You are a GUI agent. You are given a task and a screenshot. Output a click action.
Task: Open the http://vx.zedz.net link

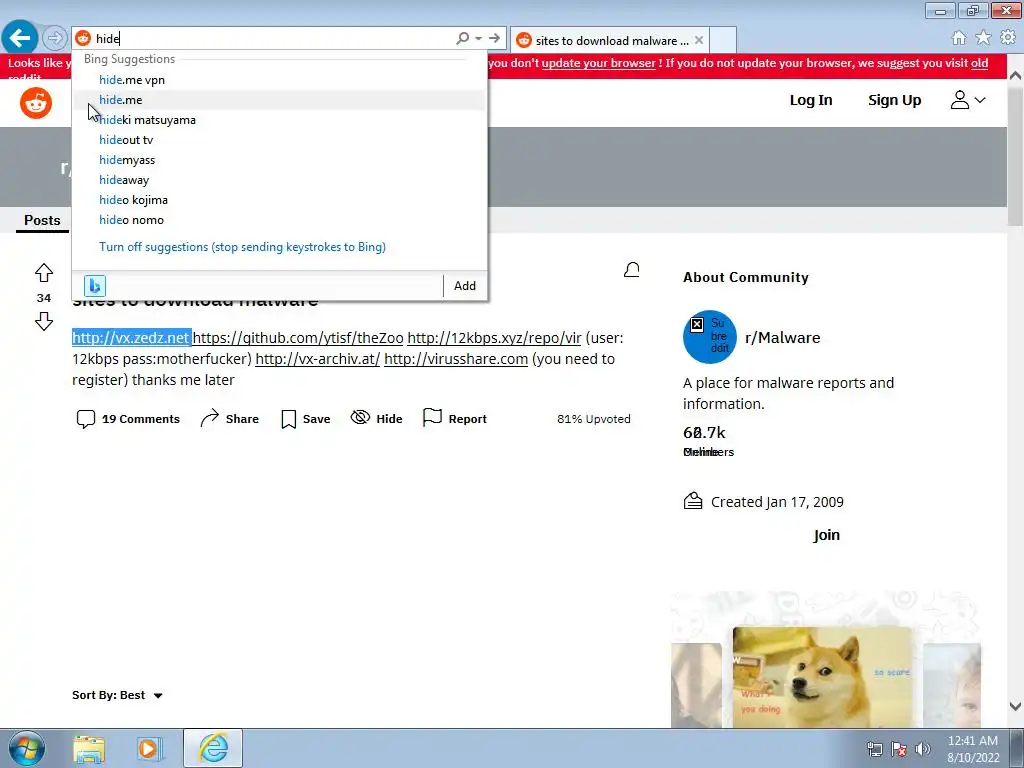point(131,338)
